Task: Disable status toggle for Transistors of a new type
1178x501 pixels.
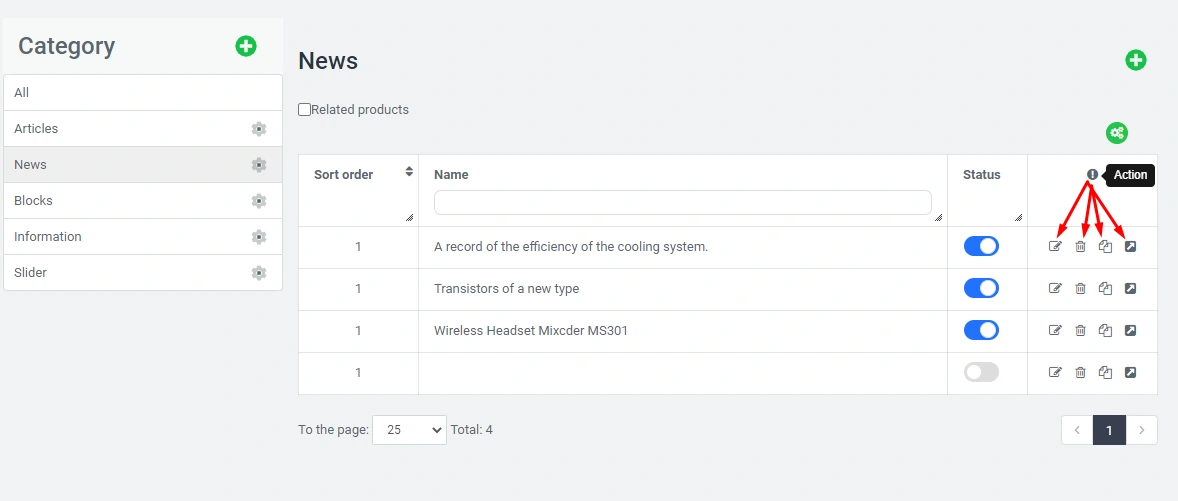Action: [981, 289]
